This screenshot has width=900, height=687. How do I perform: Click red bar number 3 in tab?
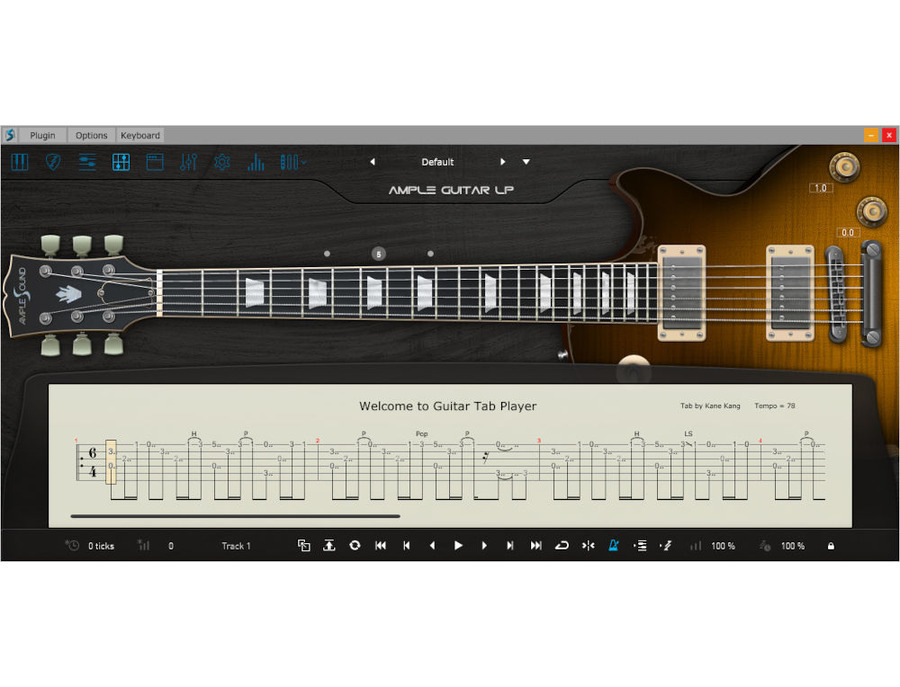point(538,441)
